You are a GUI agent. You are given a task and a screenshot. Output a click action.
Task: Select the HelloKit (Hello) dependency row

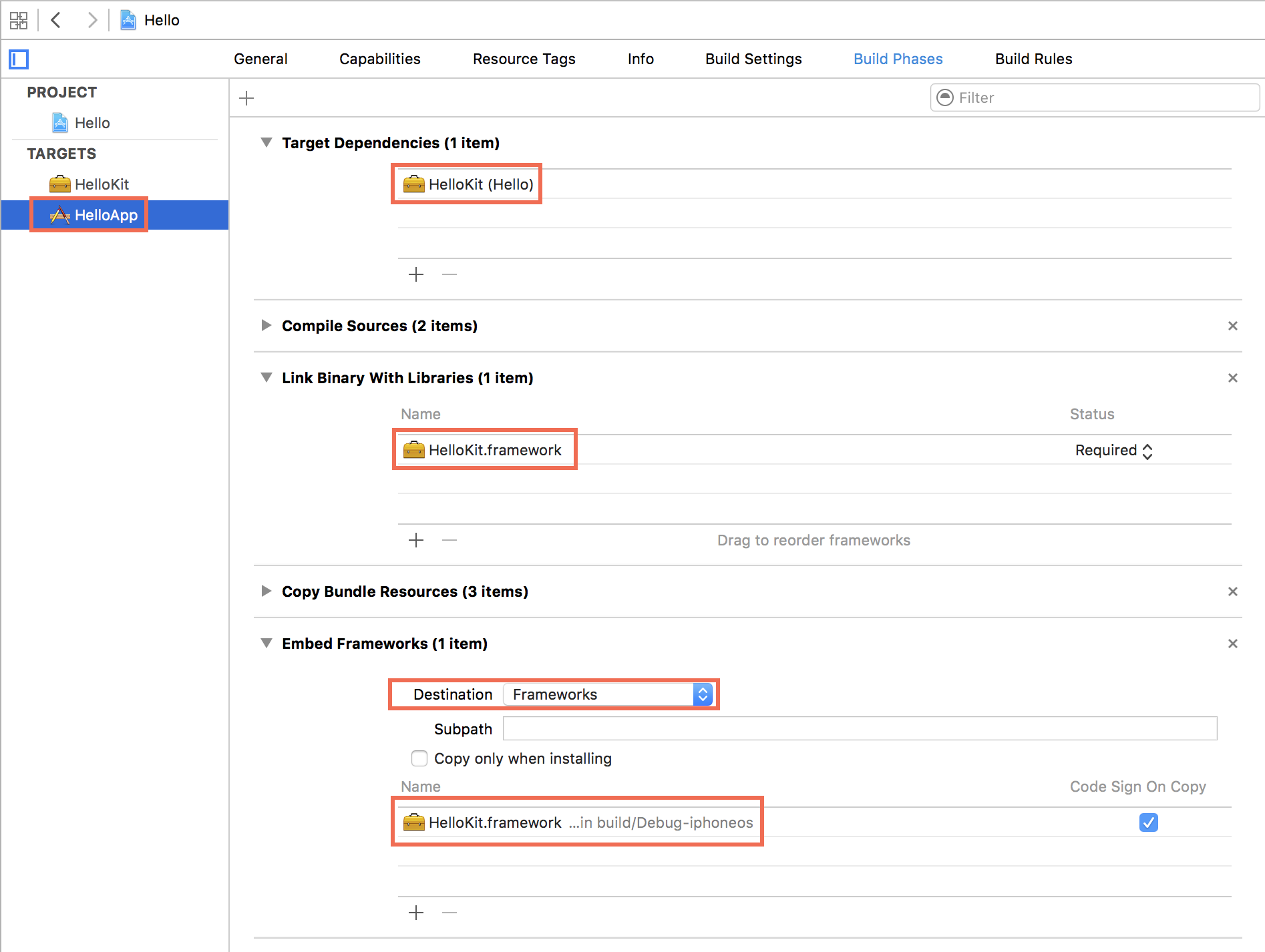[x=815, y=184]
